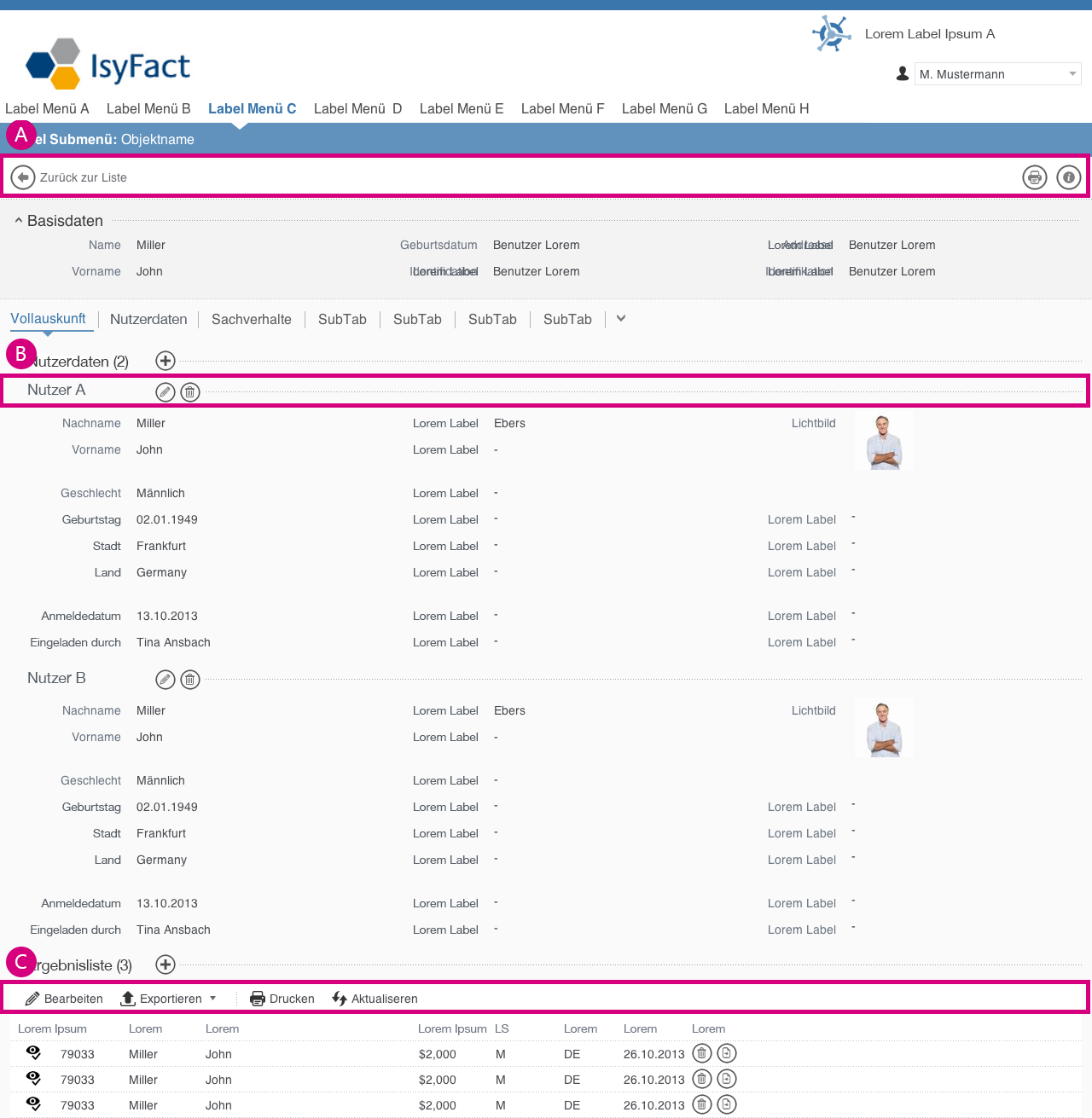
Task: Collapse the Basisdaten section
Action: [19, 221]
